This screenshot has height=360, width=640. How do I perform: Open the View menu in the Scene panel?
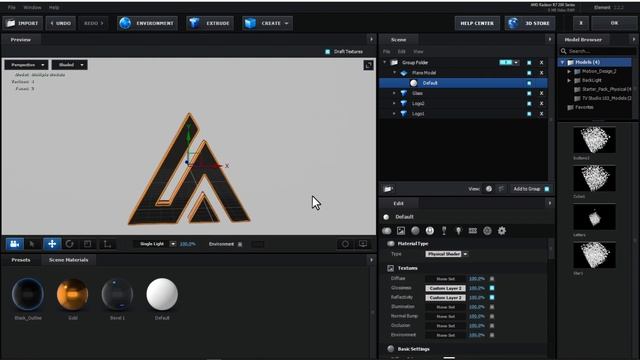point(418,52)
